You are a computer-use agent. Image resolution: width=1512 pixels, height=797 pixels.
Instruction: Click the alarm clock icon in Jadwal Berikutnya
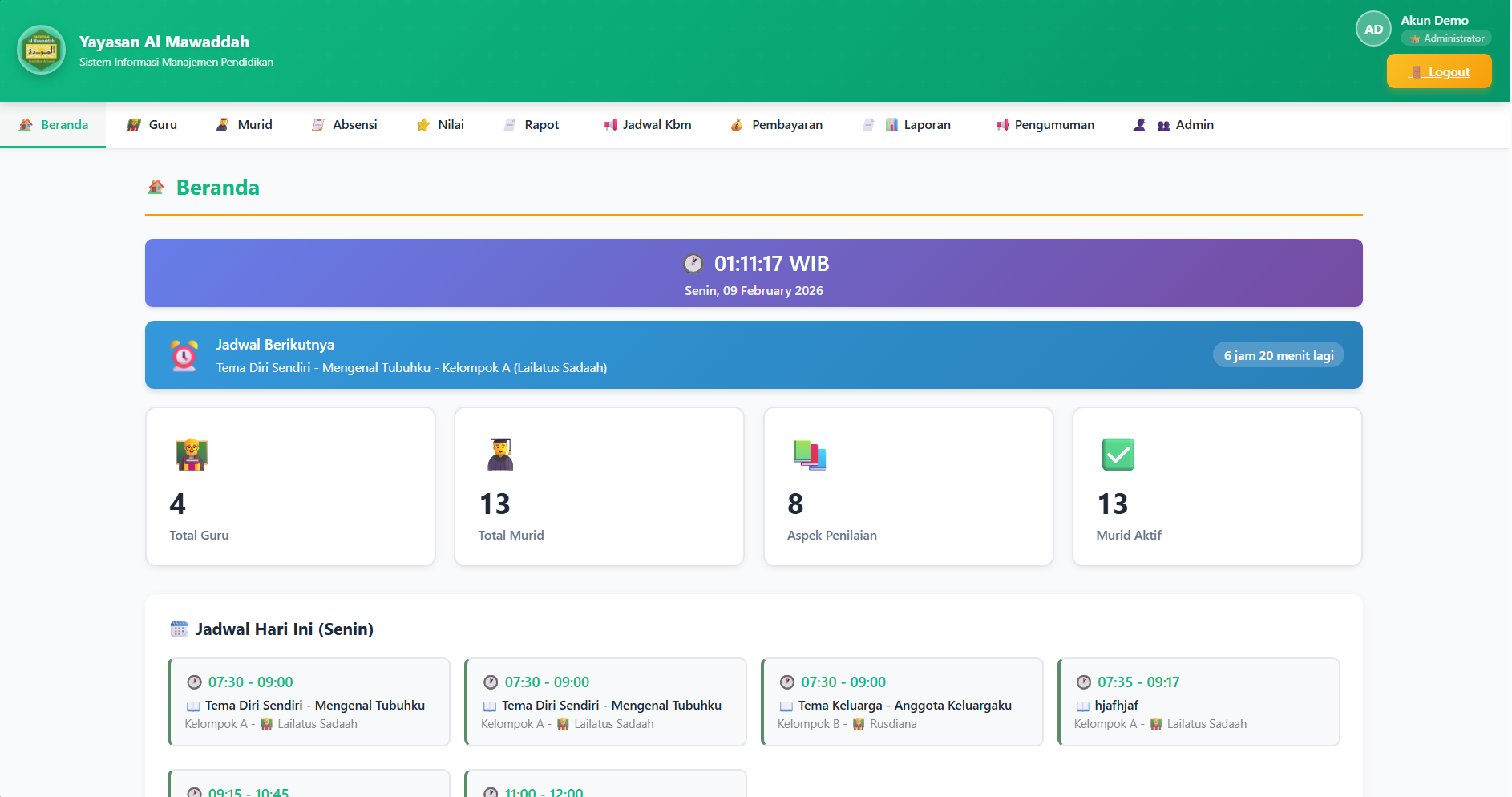[184, 356]
